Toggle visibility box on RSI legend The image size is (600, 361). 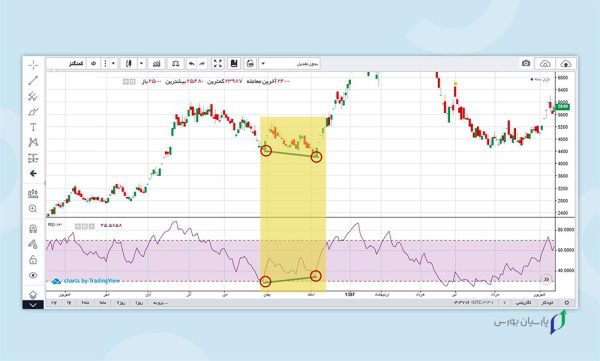click(78, 226)
